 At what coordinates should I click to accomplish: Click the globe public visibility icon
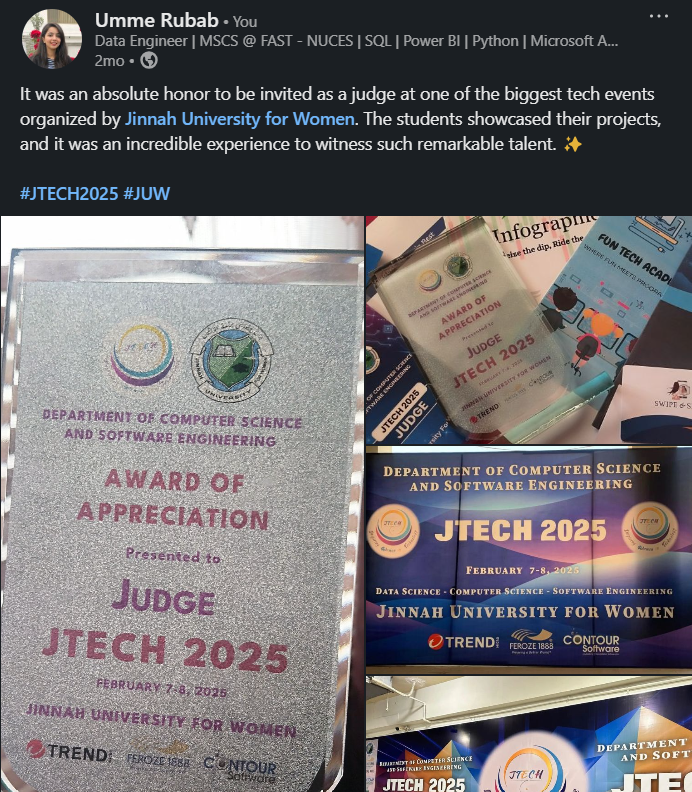[x=149, y=61]
